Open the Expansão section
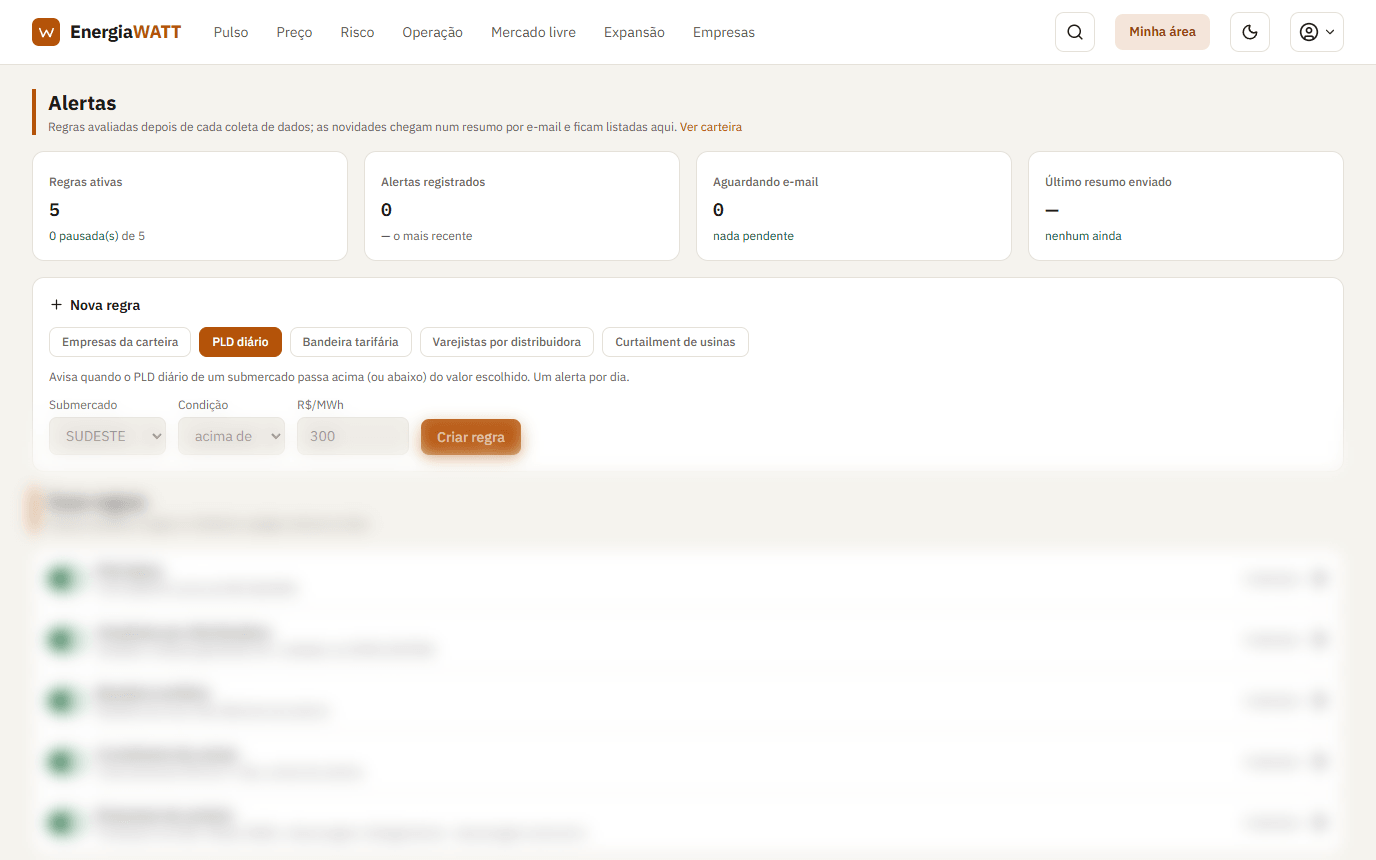 point(634,32)
